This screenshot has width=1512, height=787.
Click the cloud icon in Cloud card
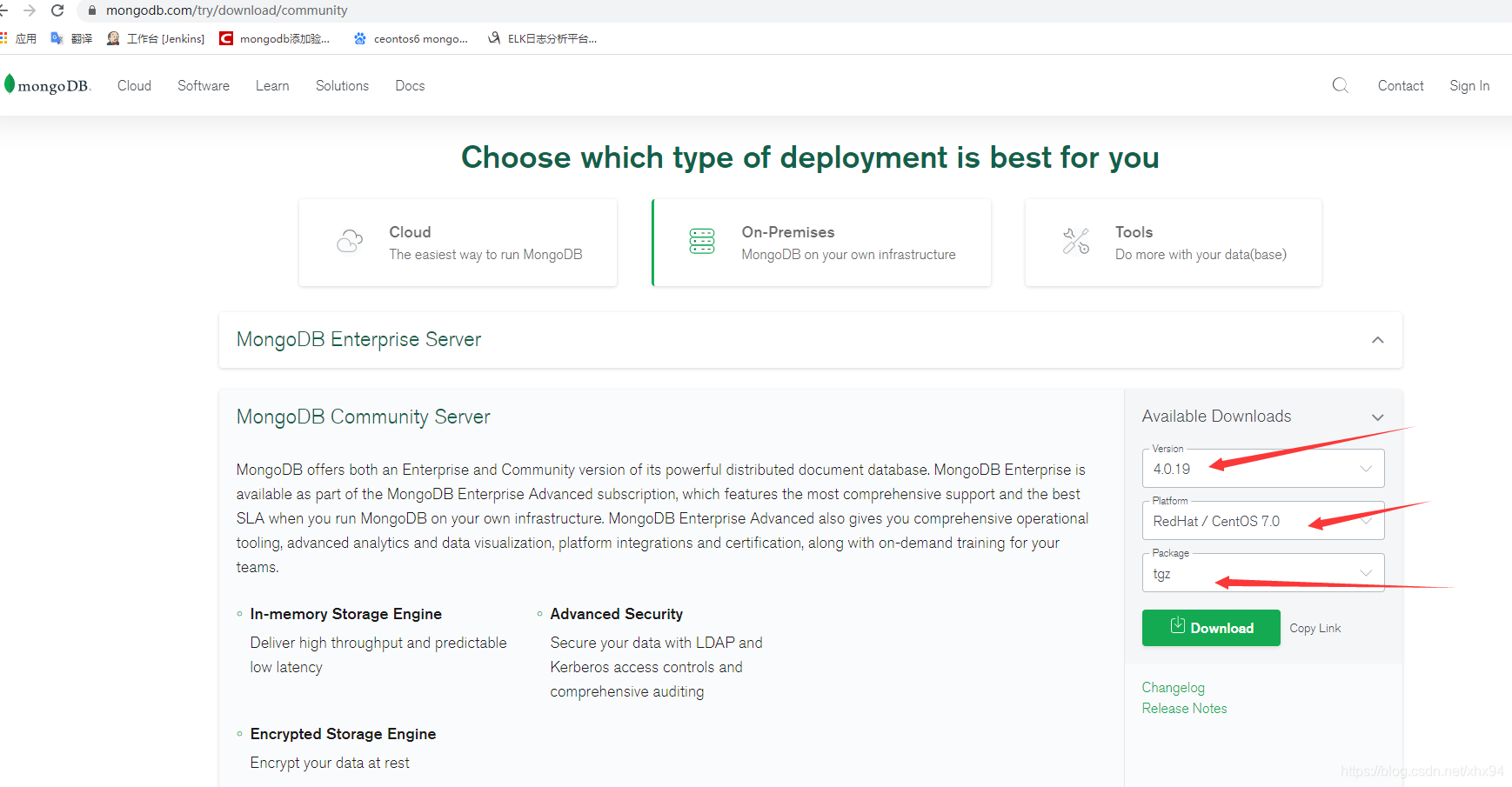point(350,241)
